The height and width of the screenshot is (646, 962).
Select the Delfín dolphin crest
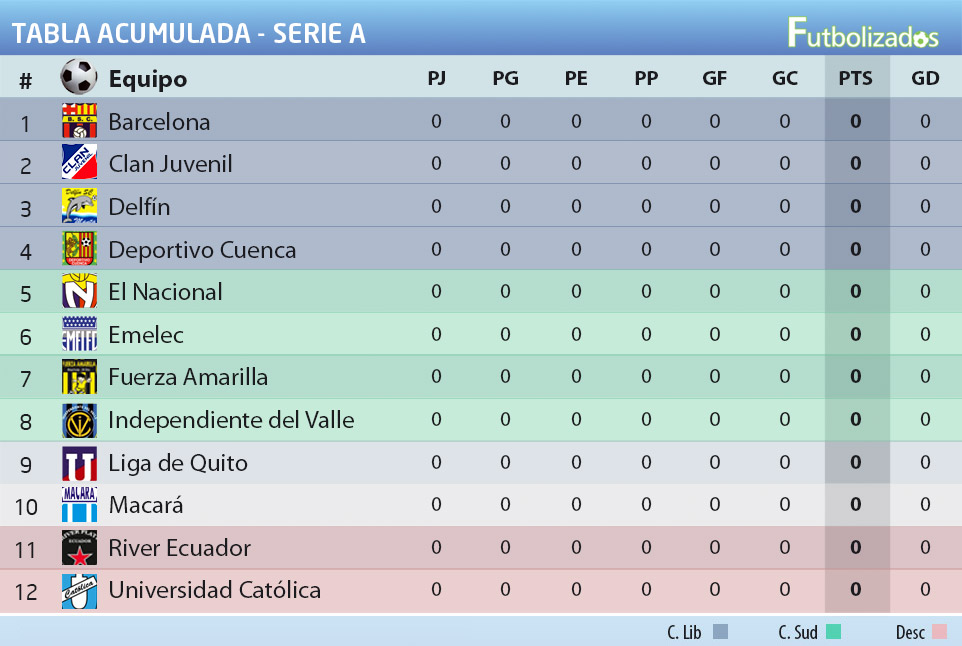coord(79,206)
